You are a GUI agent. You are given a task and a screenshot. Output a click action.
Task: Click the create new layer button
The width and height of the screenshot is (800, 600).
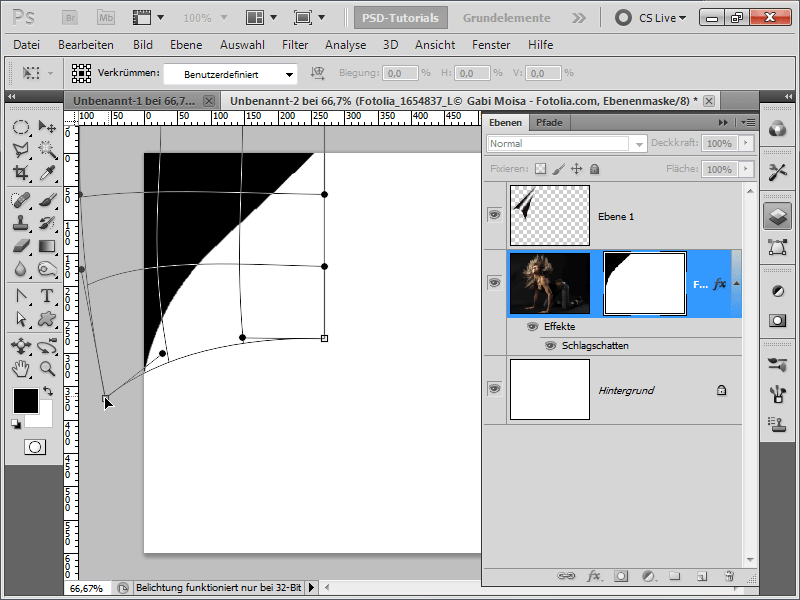[702, 576]
